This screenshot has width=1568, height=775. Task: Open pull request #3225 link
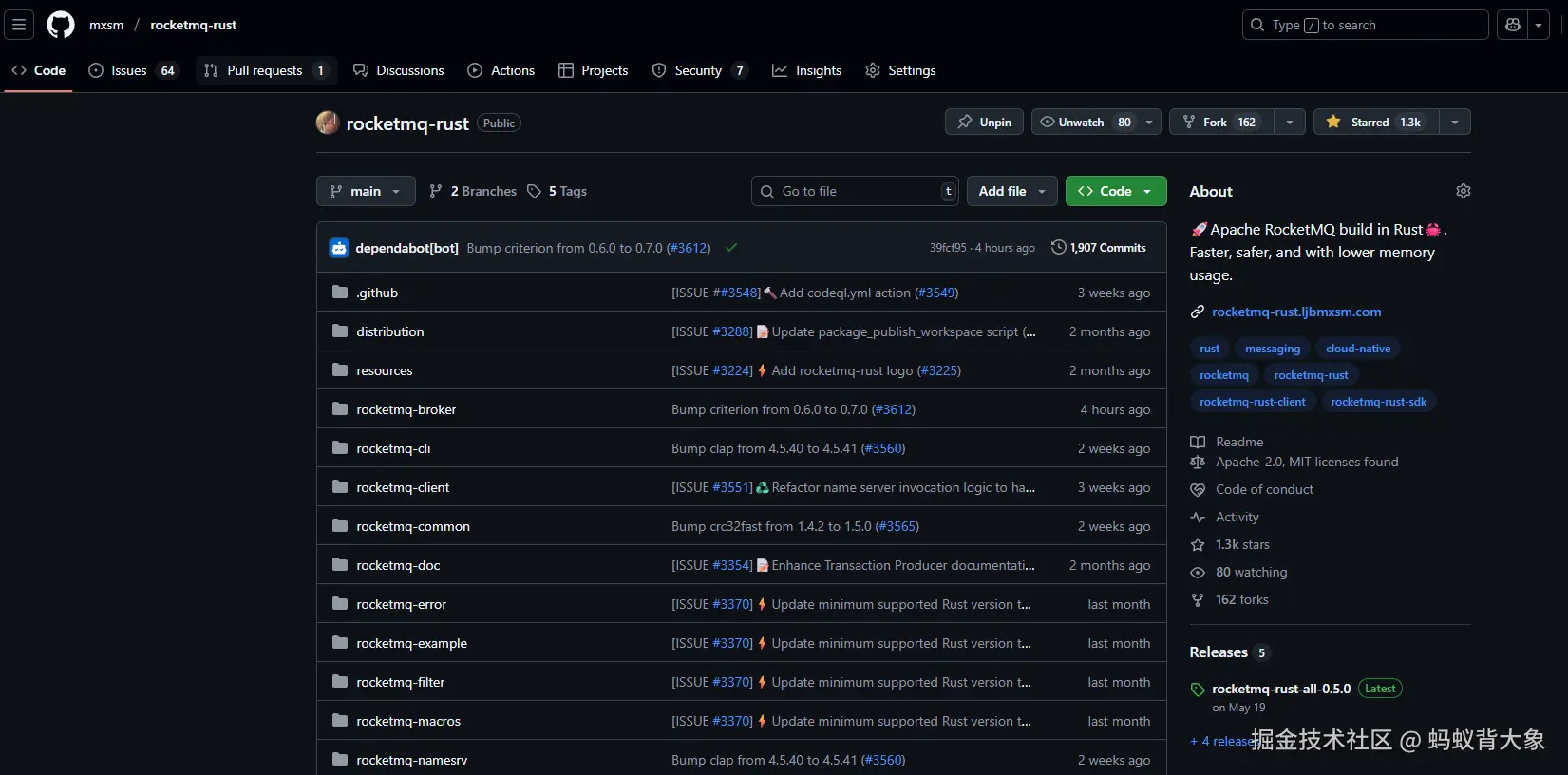pos(939,370)
